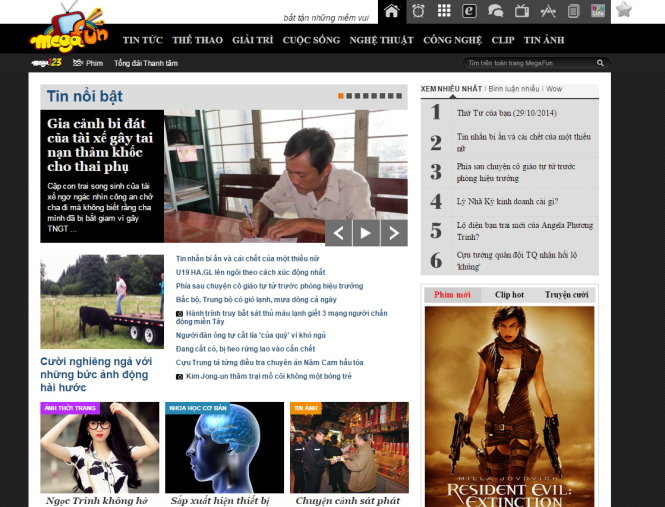Switch to the Clip hot tab
Screen dimensions: 665x507
click(x=509, y=295)
